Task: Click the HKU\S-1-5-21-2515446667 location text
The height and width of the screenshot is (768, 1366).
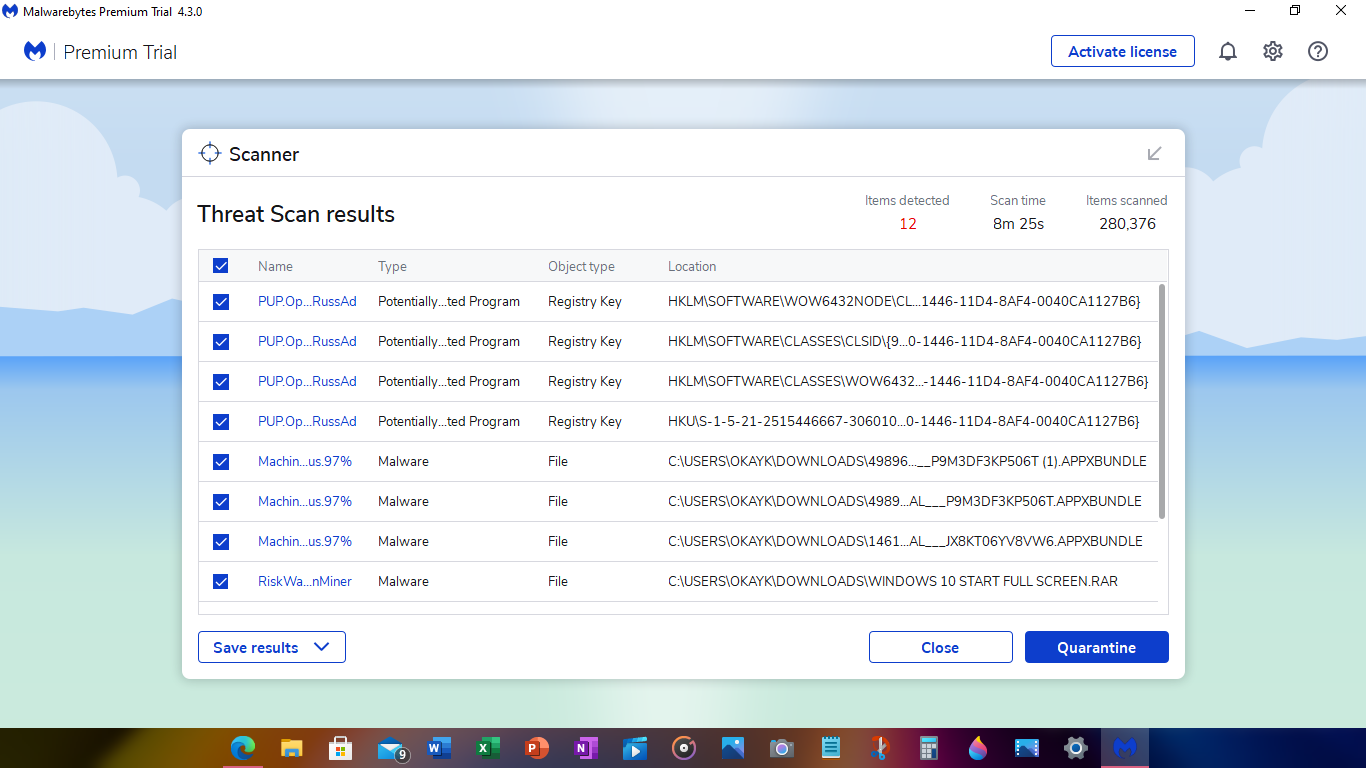Action: point(904,421)
